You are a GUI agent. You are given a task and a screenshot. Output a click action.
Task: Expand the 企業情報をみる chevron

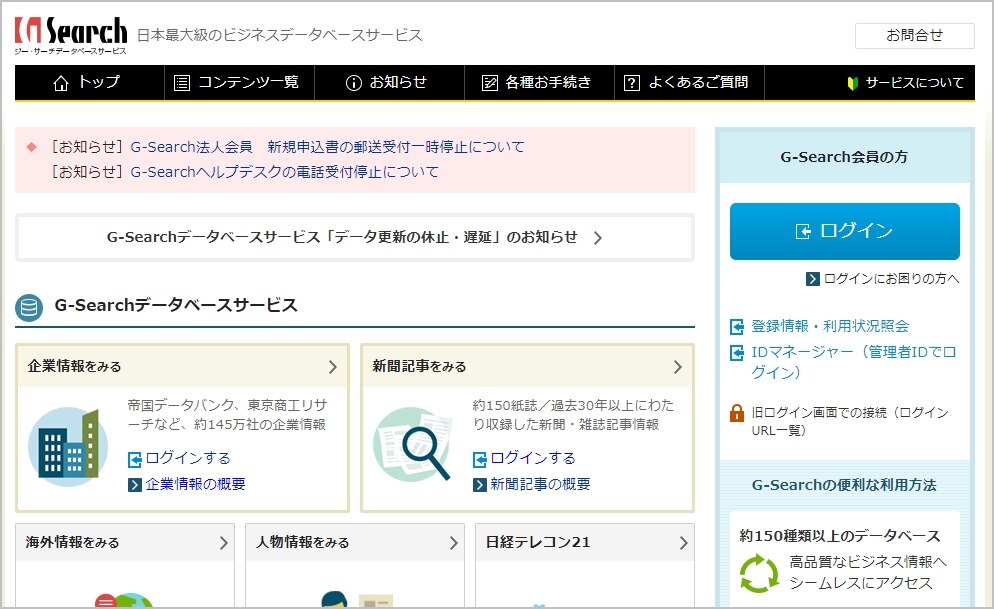(333, 367)
